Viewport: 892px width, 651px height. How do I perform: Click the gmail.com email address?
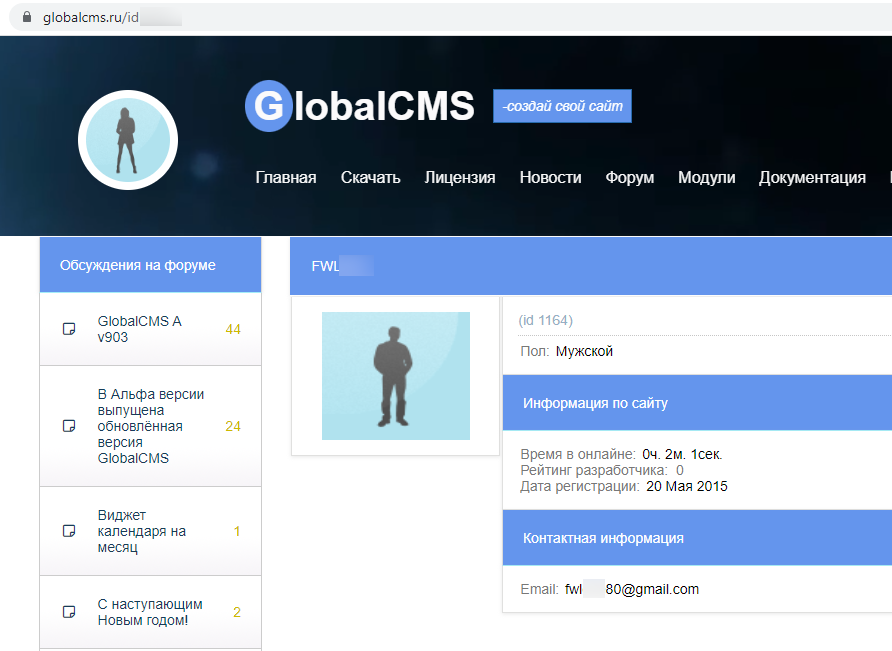[631, 589]
